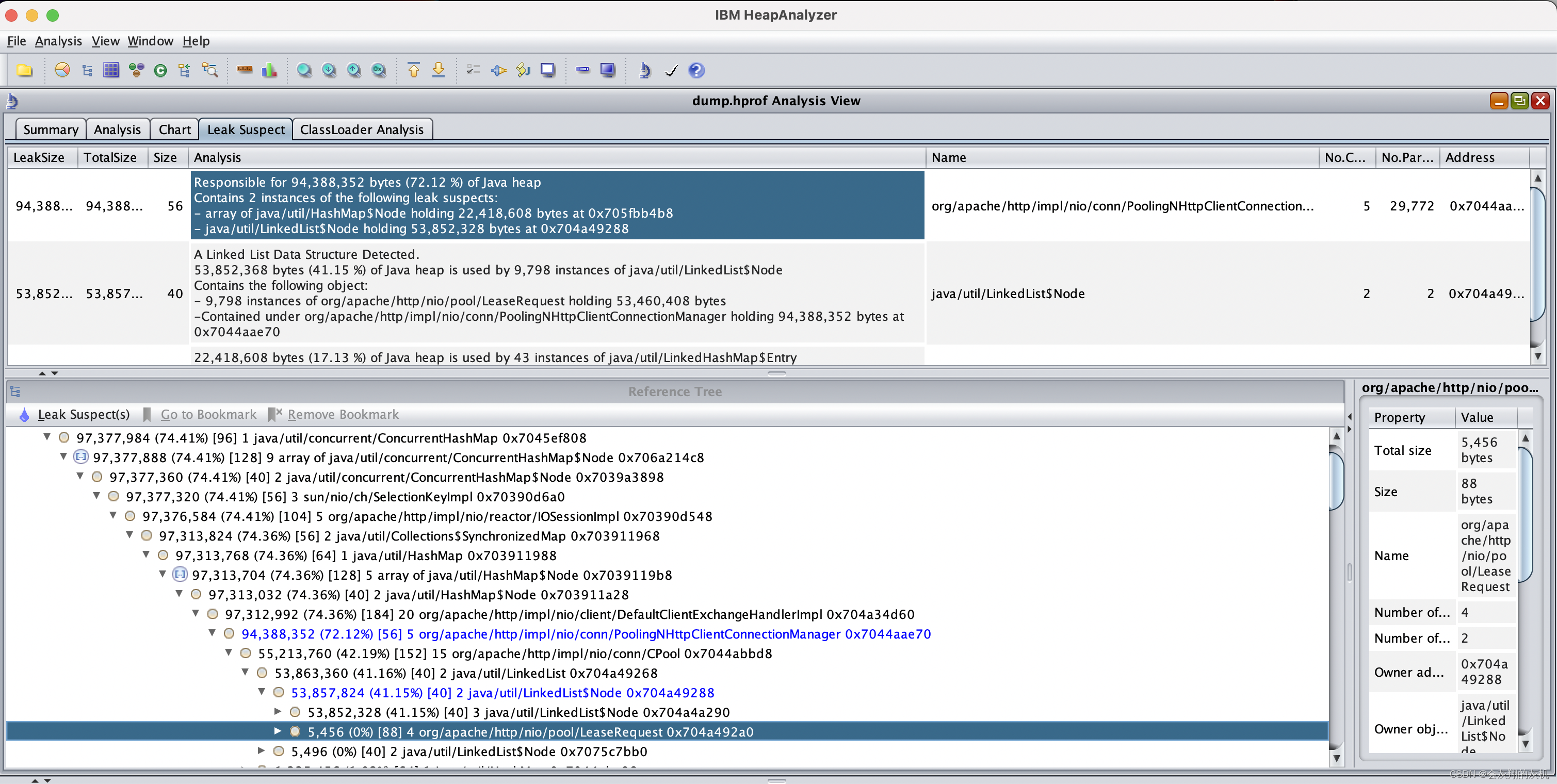The width and height of the screenshot is (1557, 784).
Task: Expand the LeaseRequest 0x704a492a0 node
Action: 278,731
